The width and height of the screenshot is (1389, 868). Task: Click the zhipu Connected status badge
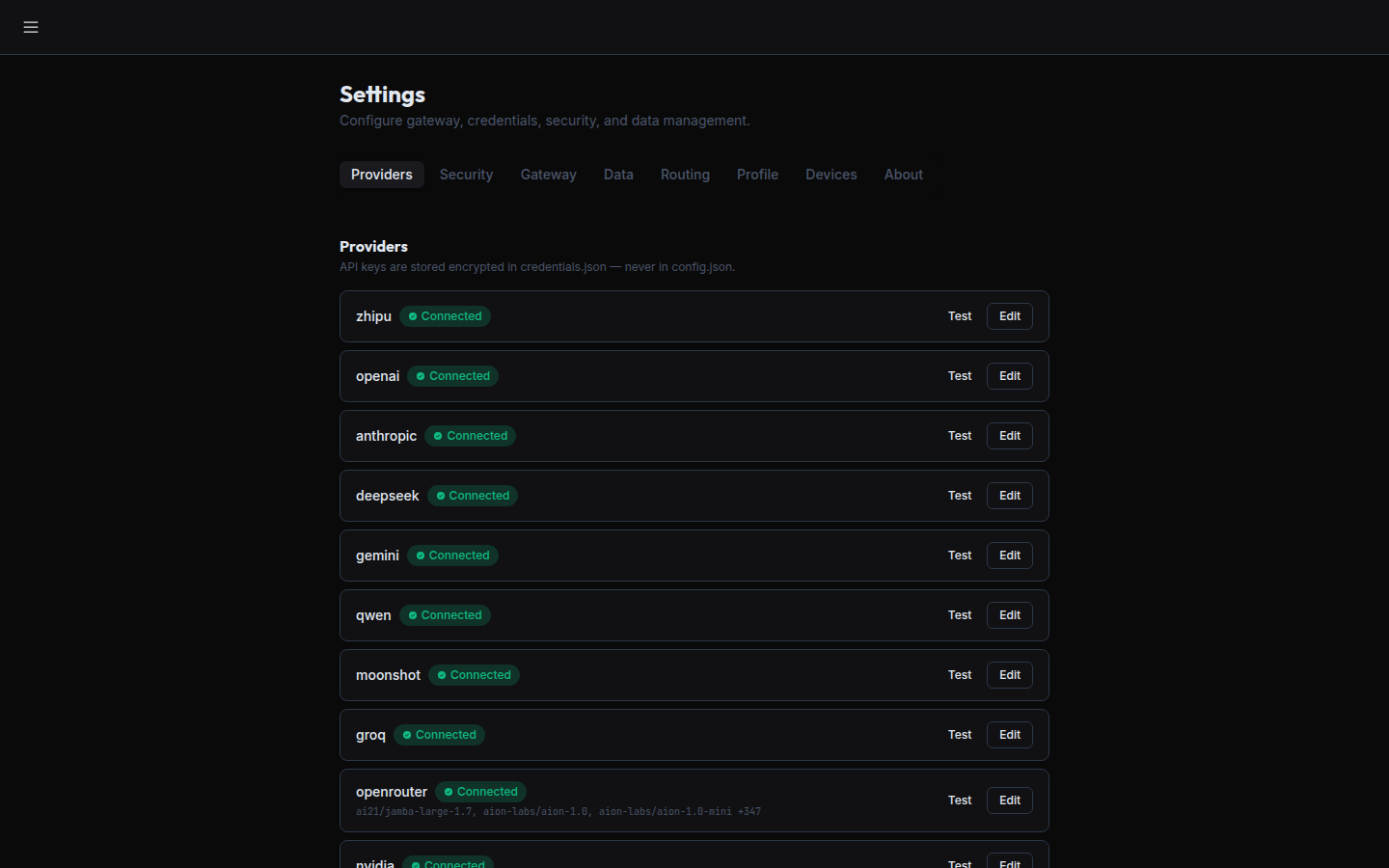445,316
